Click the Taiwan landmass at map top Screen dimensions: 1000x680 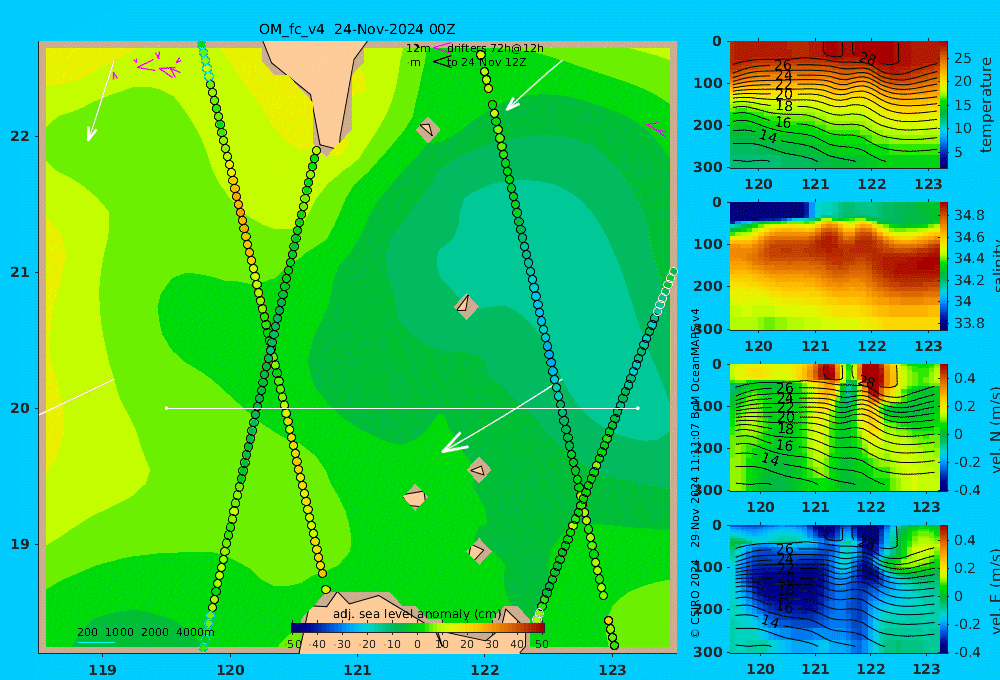(316, 94)
